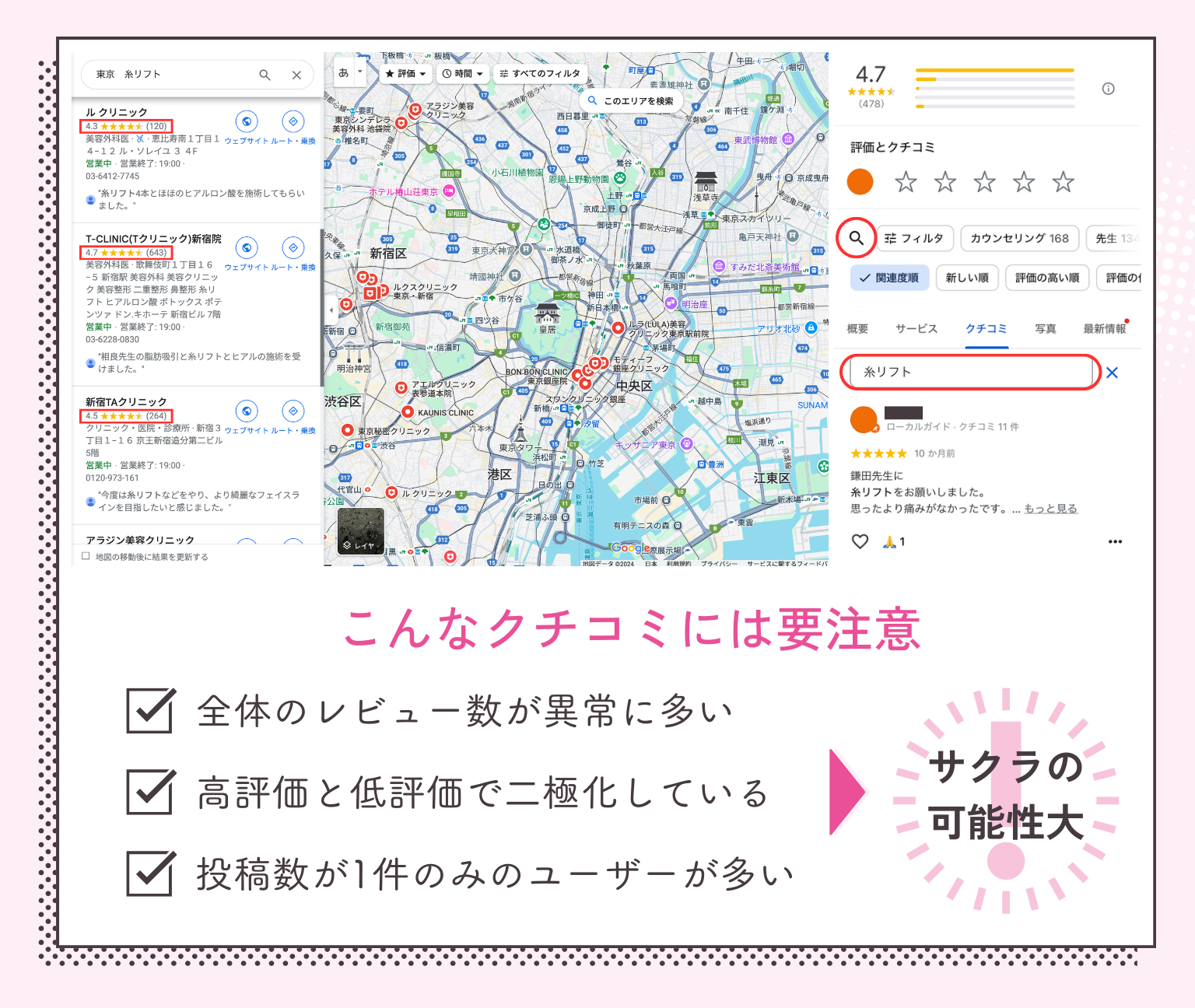Select the 浅草寺 temple icon on map

[x=706, y=181]
